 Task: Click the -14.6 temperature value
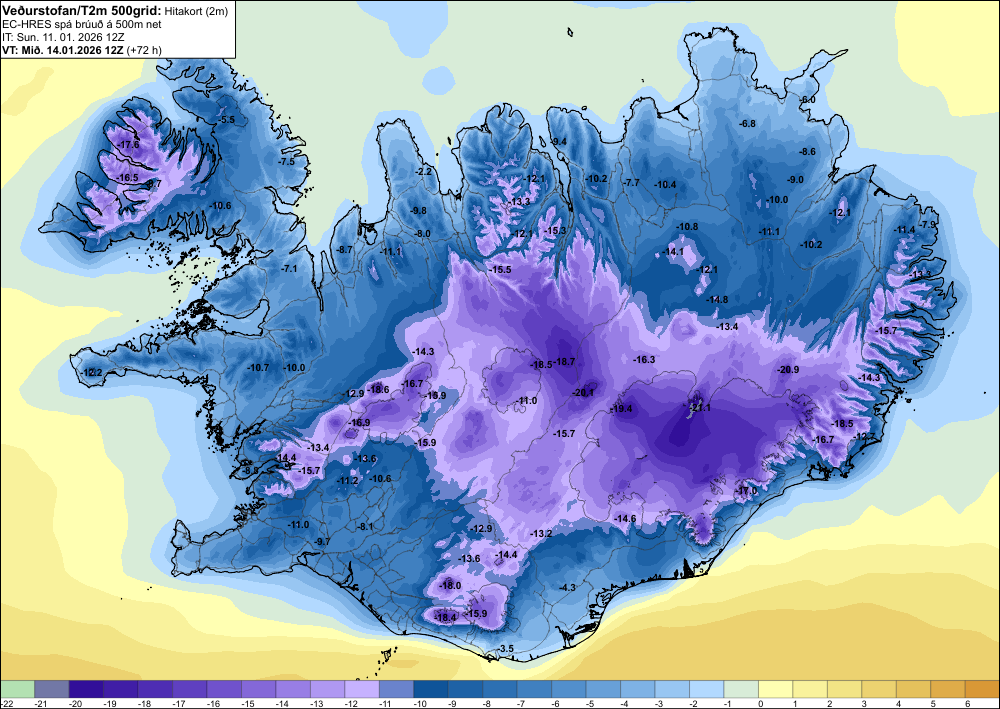[625, 518]
